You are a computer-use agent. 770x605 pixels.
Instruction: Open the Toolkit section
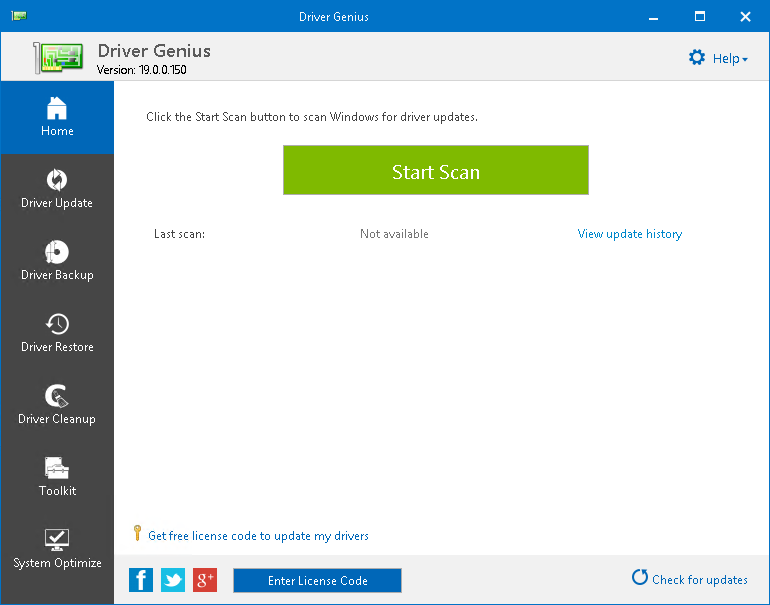click(x=57, y=478)
